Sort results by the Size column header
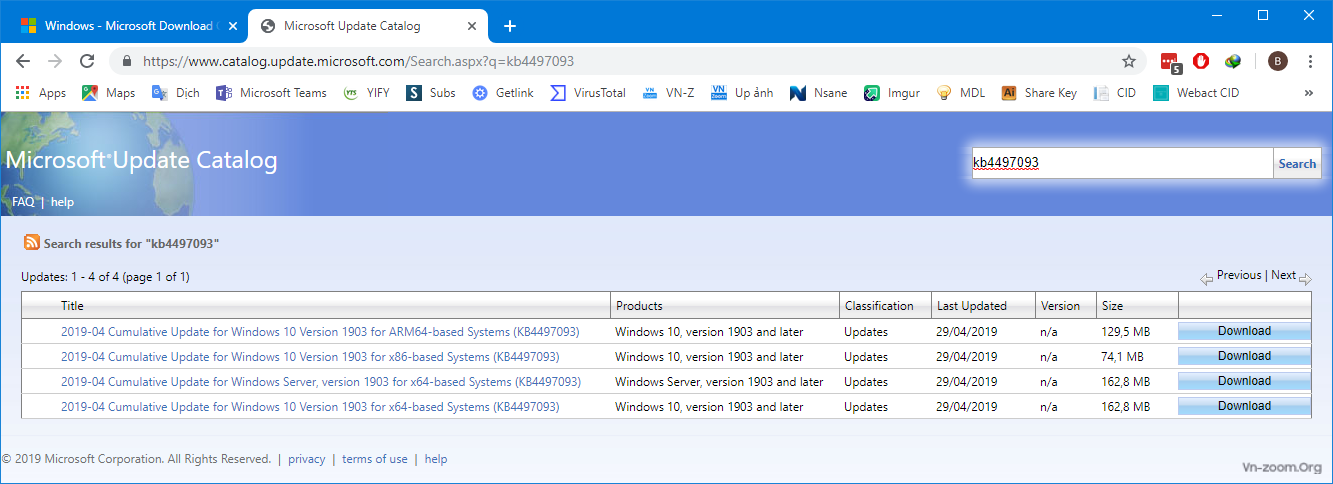 [x=1112, y=306]
